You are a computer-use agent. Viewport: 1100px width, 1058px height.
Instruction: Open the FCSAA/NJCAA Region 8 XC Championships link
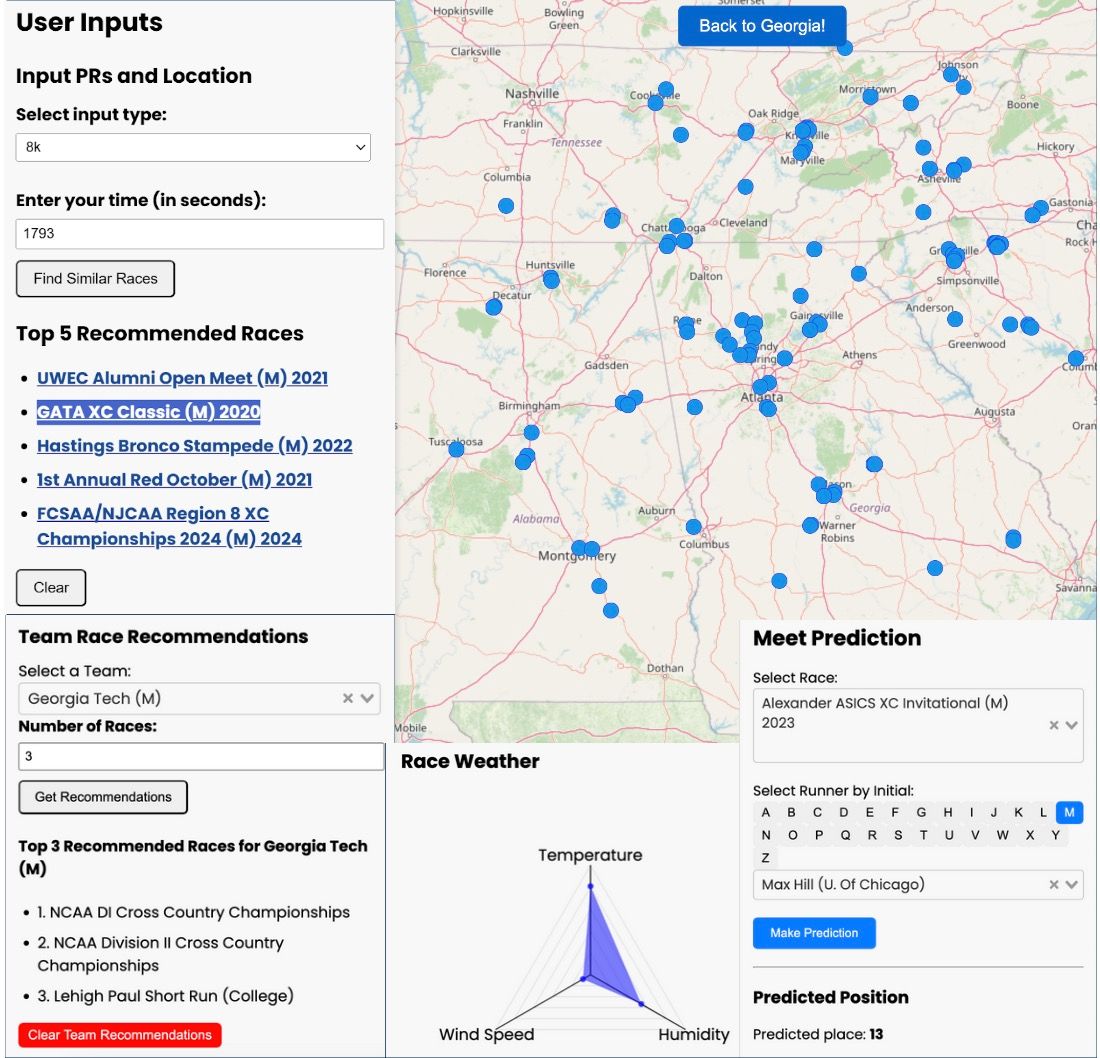click(x=169, y=526)
